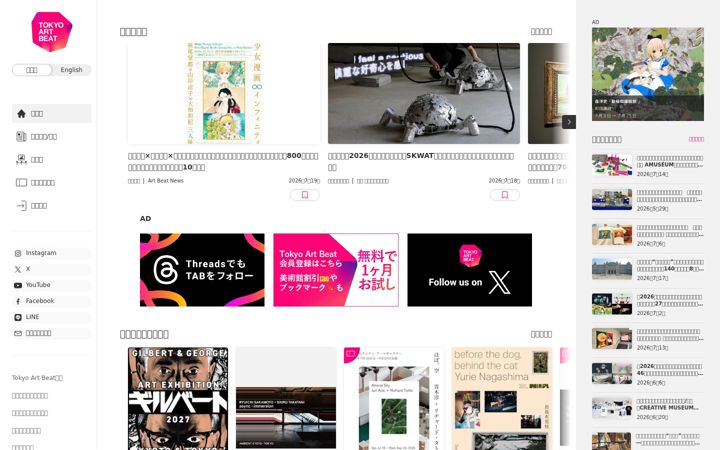Open the ranking article dated 2026/7/17
The width and height of the screenshot is (720, 450).
click(647, 270)
